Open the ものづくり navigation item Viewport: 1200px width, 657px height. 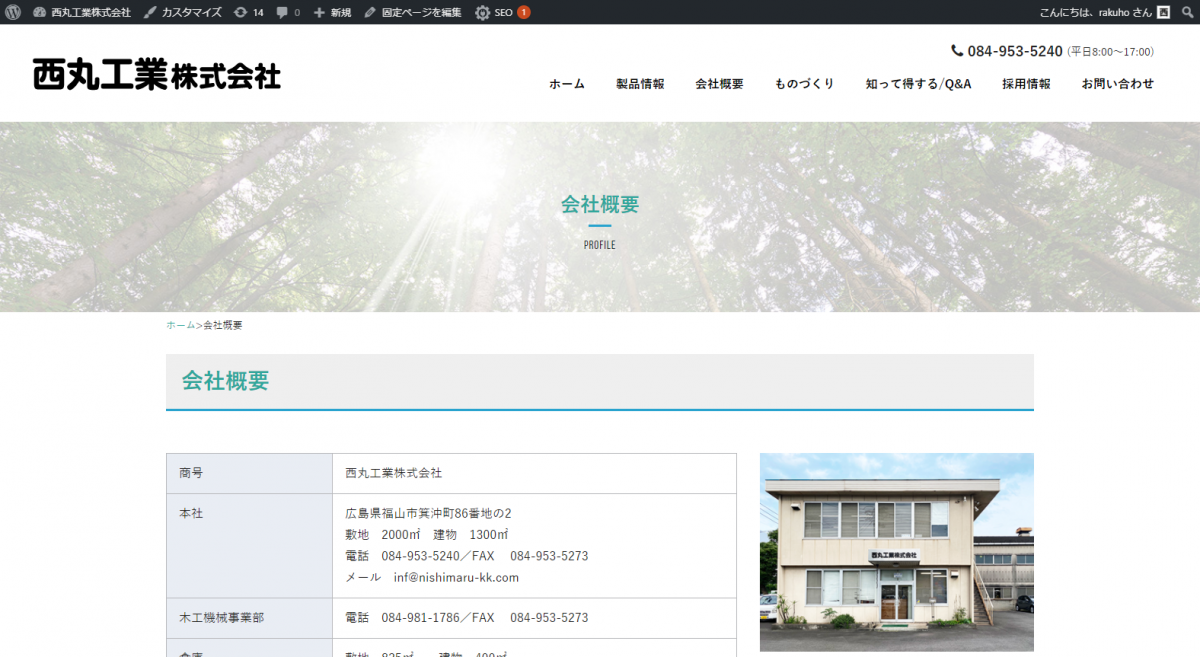coord(804,84)
